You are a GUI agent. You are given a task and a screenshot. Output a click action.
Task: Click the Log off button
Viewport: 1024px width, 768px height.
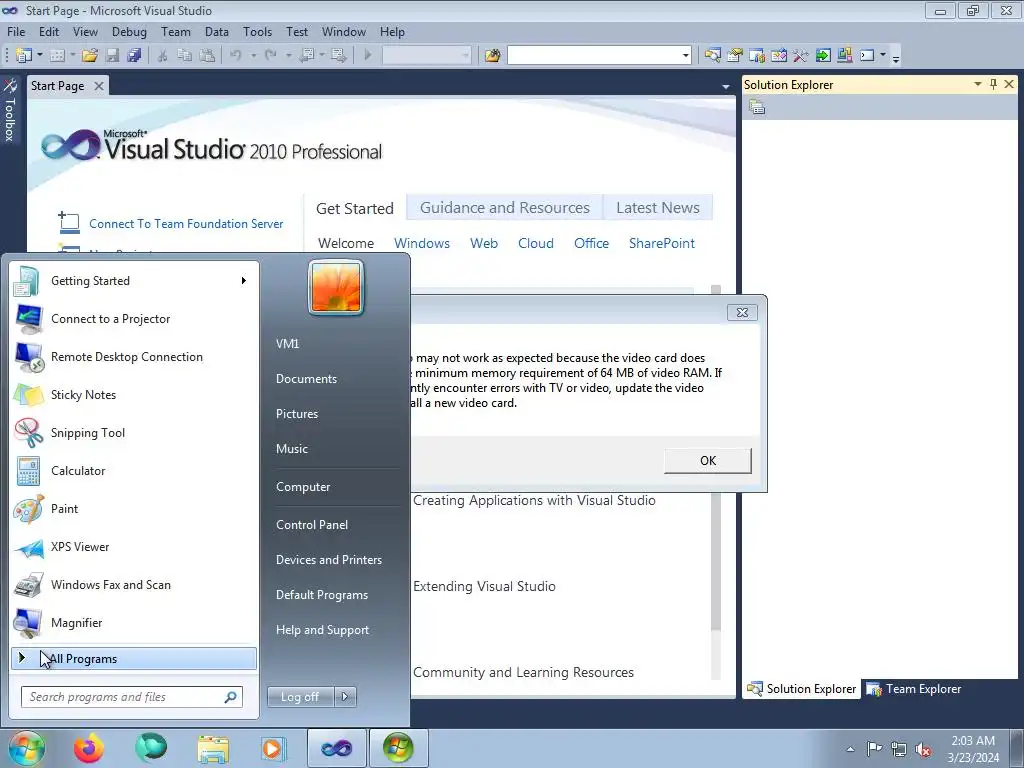click(x=300, y=697)
